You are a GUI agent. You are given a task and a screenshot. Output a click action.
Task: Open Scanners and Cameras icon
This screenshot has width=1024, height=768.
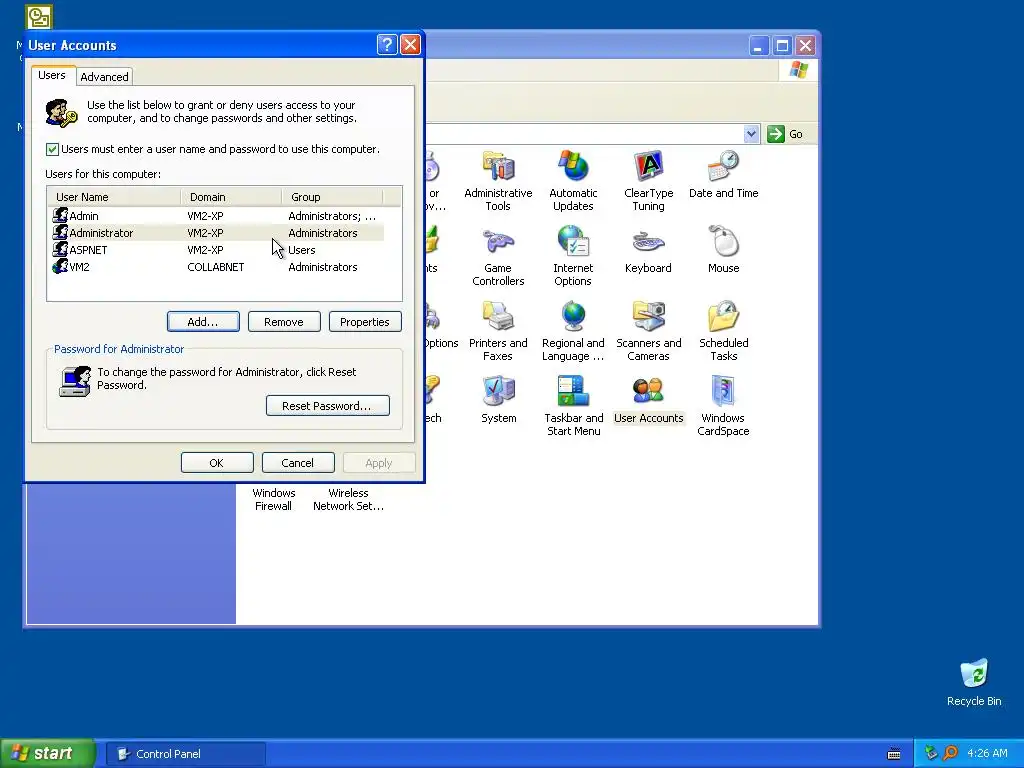(x=648, y=330)
